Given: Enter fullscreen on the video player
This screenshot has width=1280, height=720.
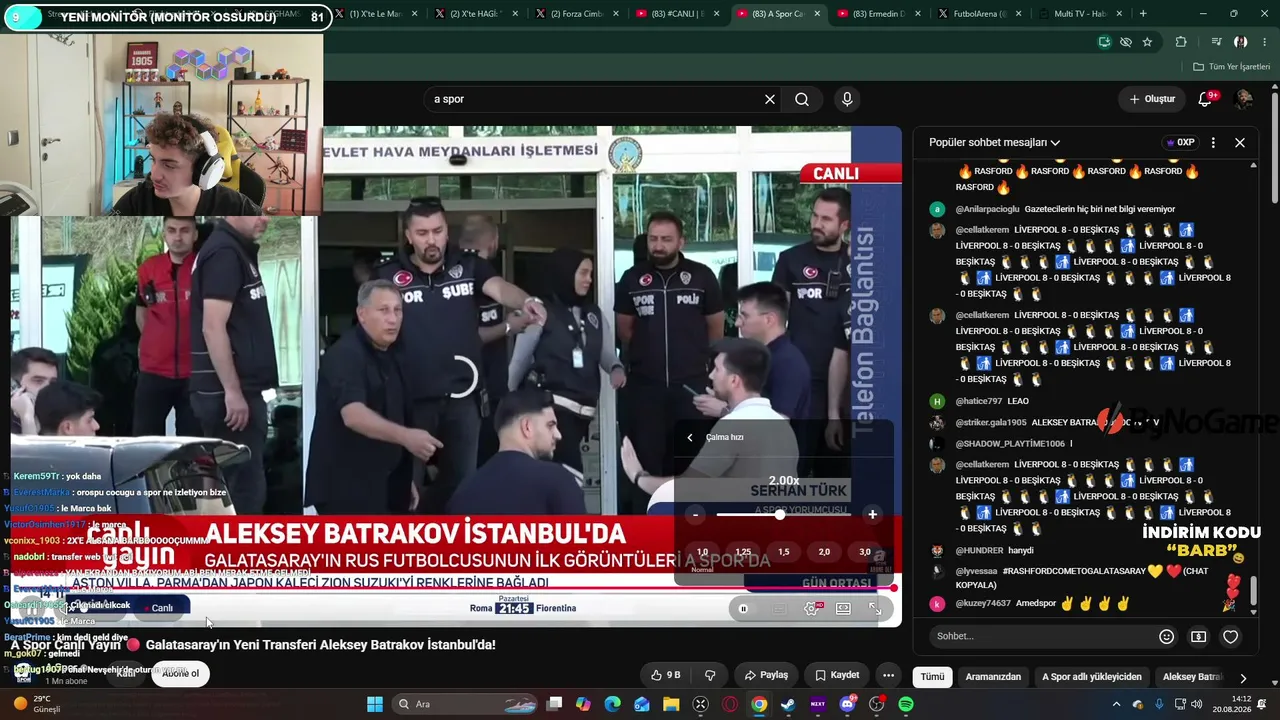Looking at the screenshot, I should [875, 608].
